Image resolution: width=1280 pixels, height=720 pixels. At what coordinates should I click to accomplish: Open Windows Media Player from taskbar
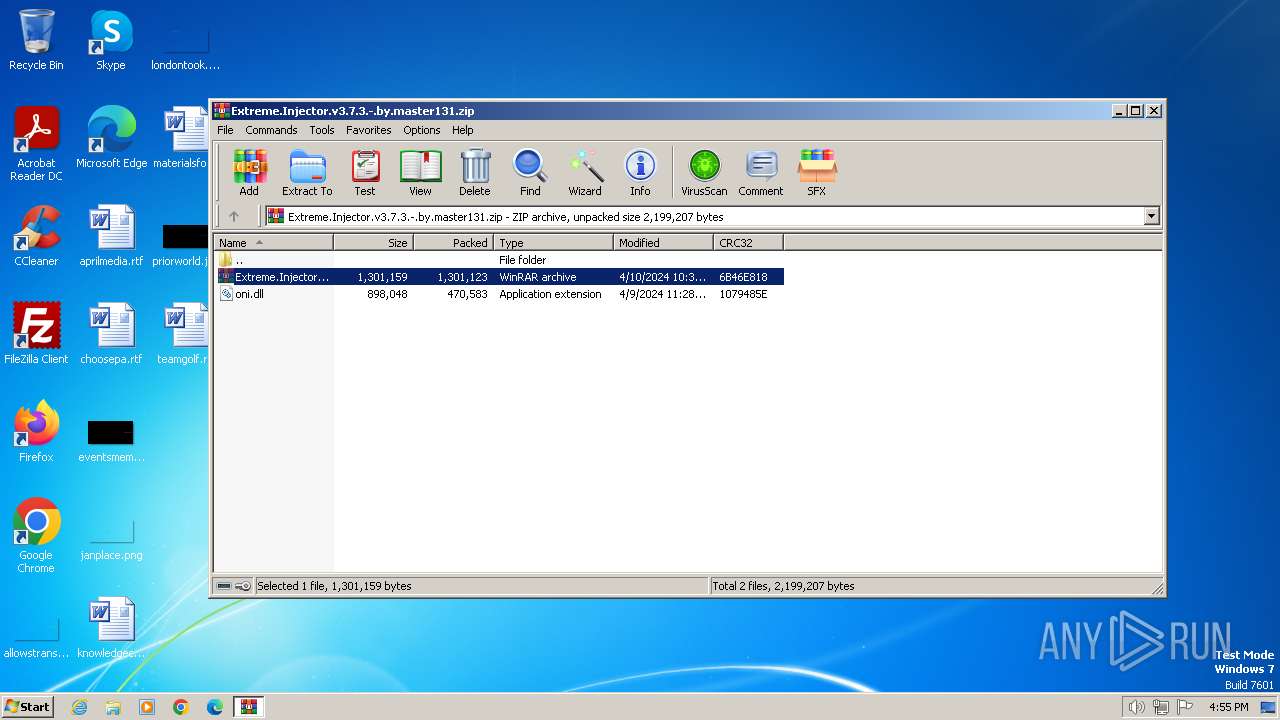tap(147, 707)
